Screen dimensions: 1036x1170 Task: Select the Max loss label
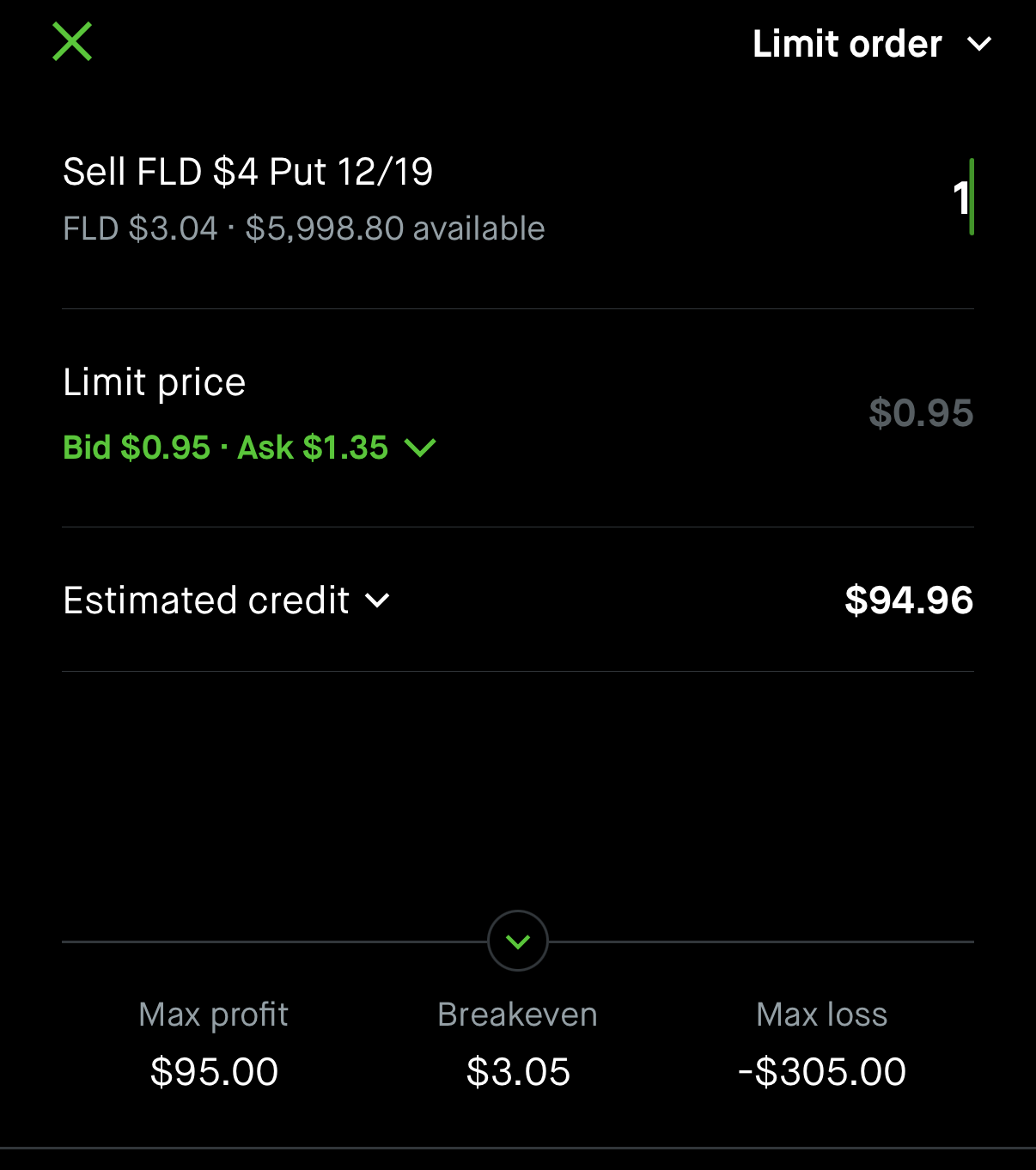click(821, 1015)
